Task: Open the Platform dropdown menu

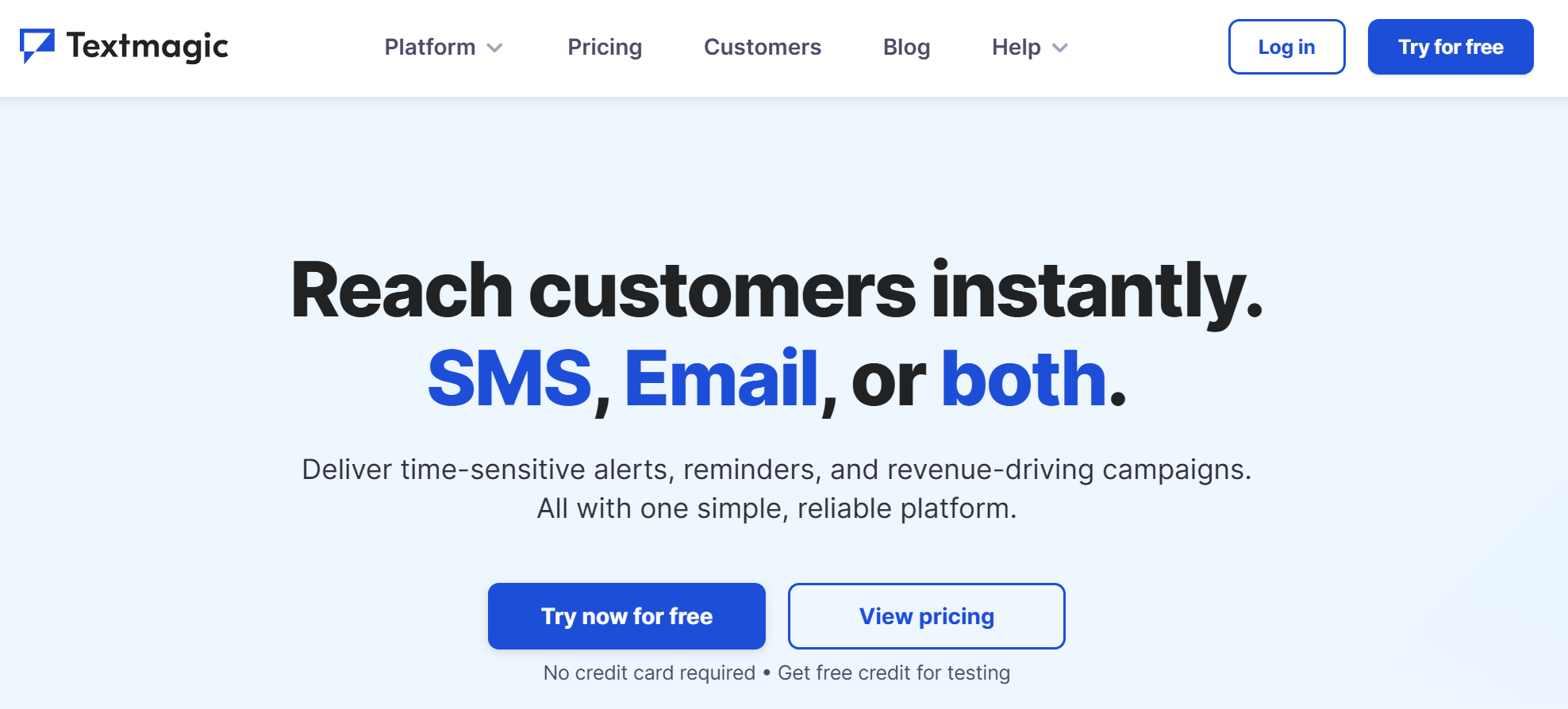Action: [x=429, y=47]
